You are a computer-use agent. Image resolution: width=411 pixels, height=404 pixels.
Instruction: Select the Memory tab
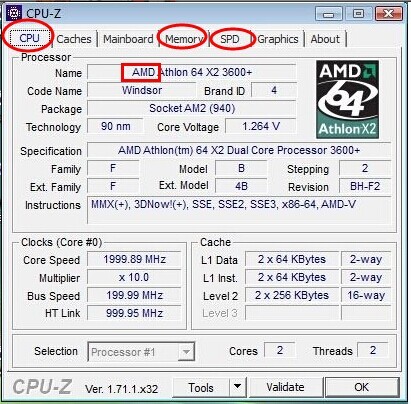pyautogui.click(x=183, y=39)
